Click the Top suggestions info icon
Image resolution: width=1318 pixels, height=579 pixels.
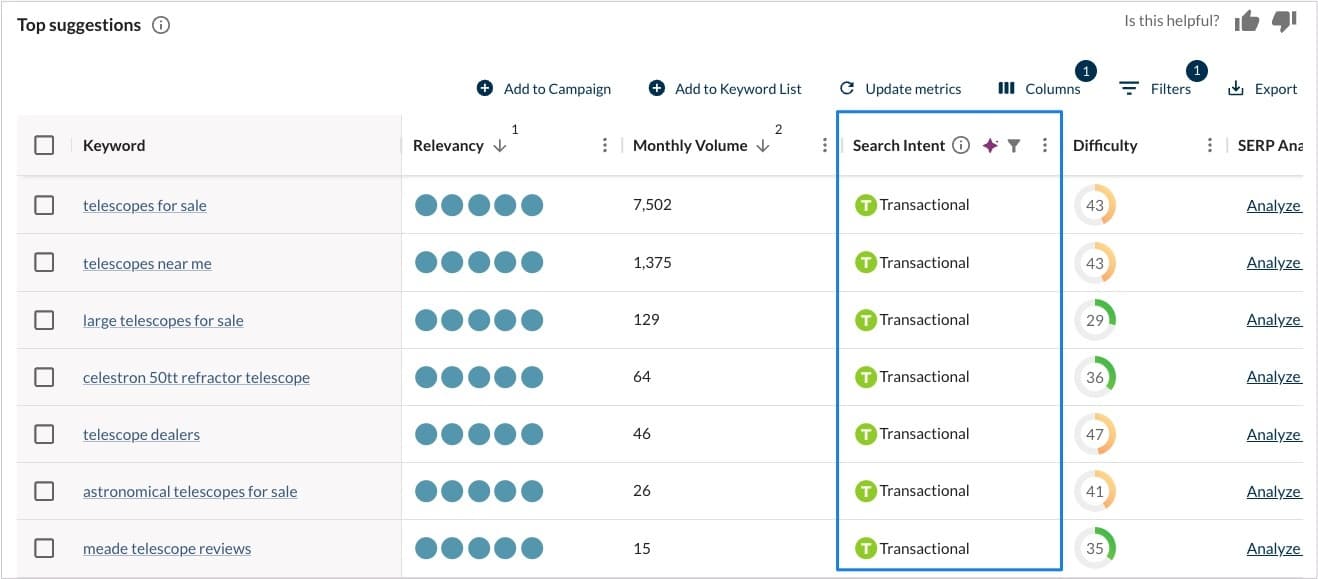click(x=161, y=25)
